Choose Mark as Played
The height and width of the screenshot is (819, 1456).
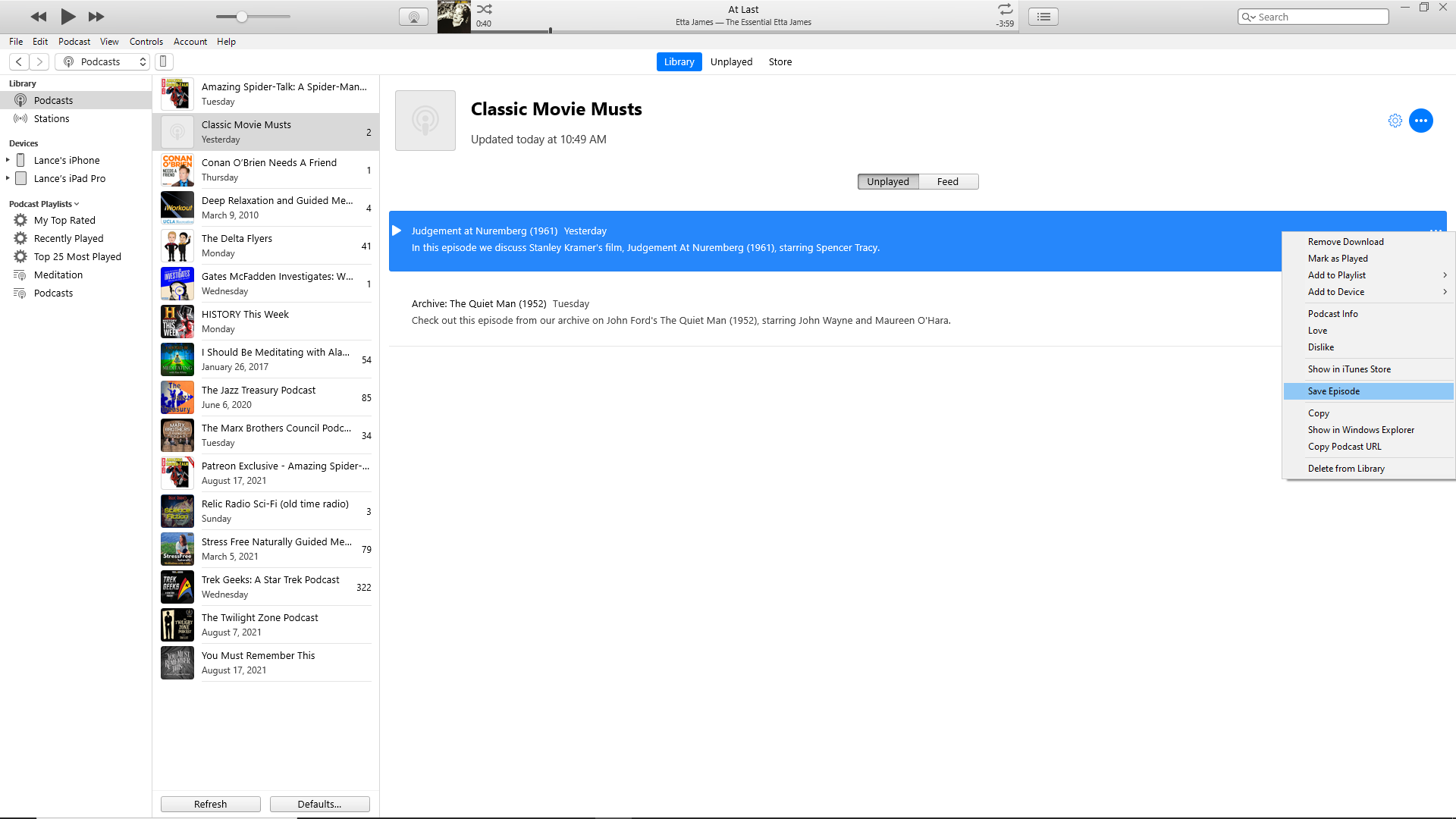click(x=1368, y=259)
